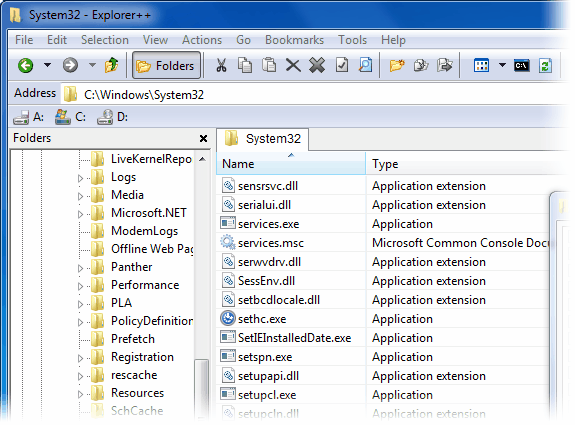Open the Search magnifier icon
Image resolution: width=575 pixels, height=425 pixels.
click(365, 65)
